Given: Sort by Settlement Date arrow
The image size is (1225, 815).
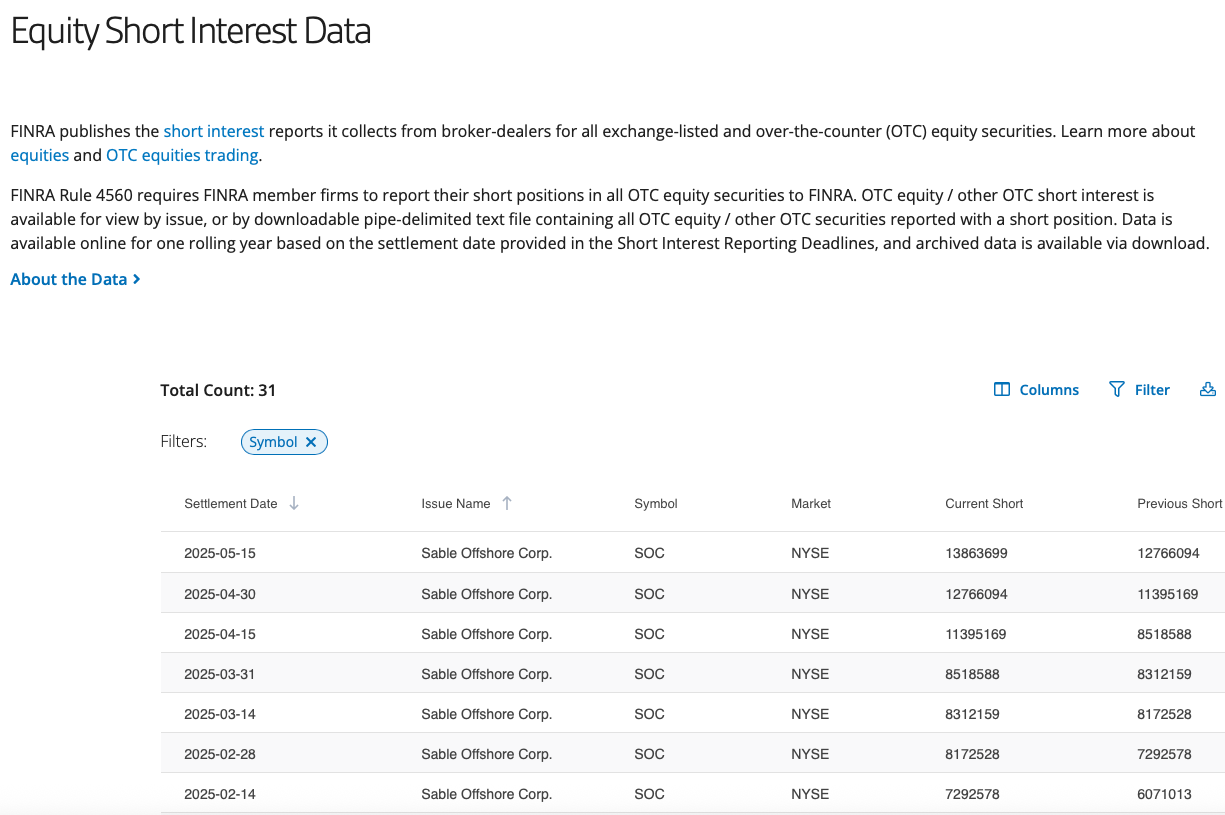Looking at the screenshot, I should (294, 503).
